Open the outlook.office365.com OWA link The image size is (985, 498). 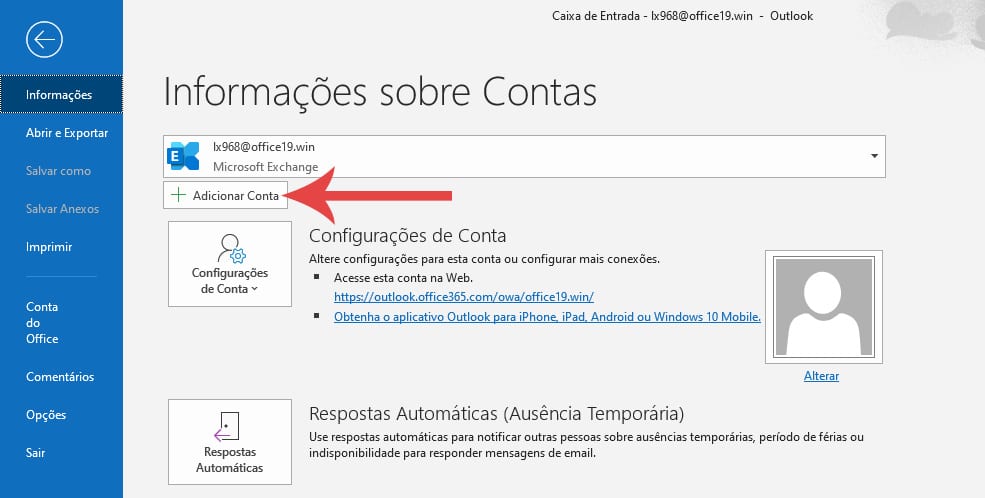pos(464,297)
